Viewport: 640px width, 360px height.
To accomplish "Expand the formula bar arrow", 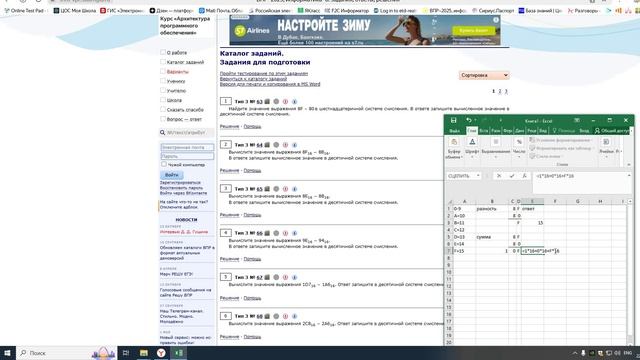I will [x=629, y=176].
